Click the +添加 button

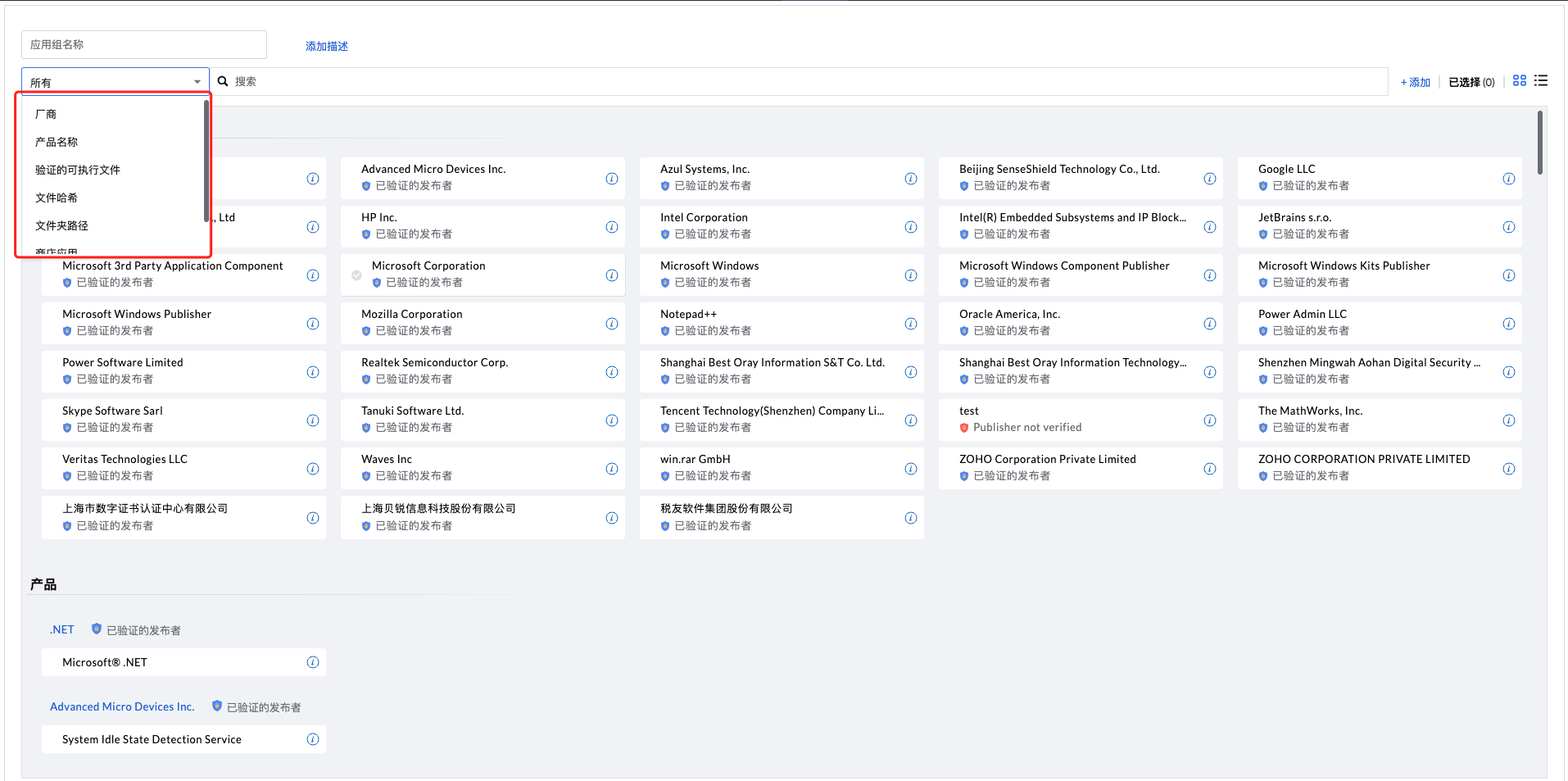[x=1416, y=82]
